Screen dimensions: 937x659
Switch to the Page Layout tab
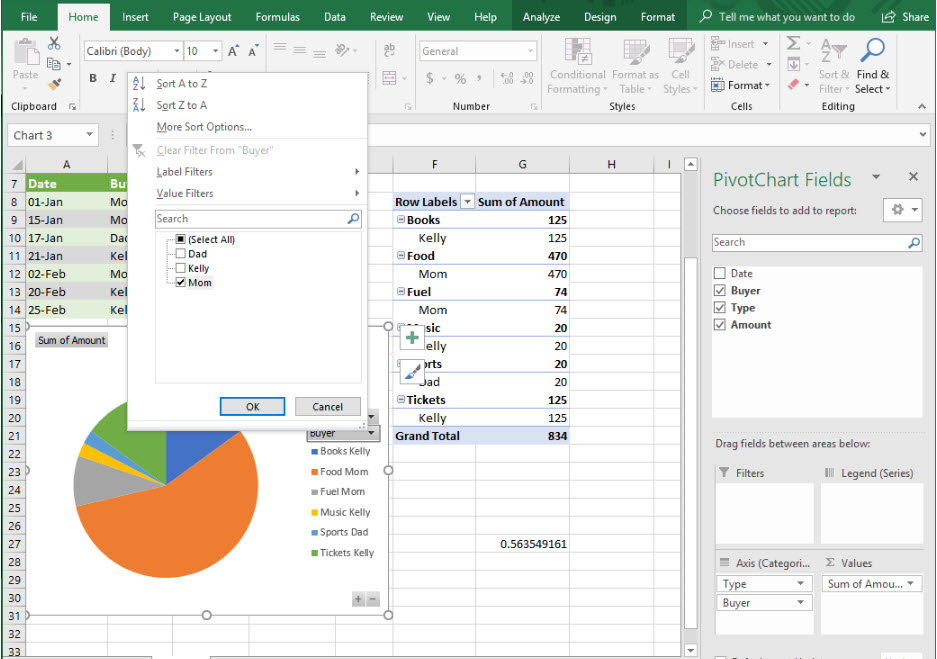click(201, 17)
